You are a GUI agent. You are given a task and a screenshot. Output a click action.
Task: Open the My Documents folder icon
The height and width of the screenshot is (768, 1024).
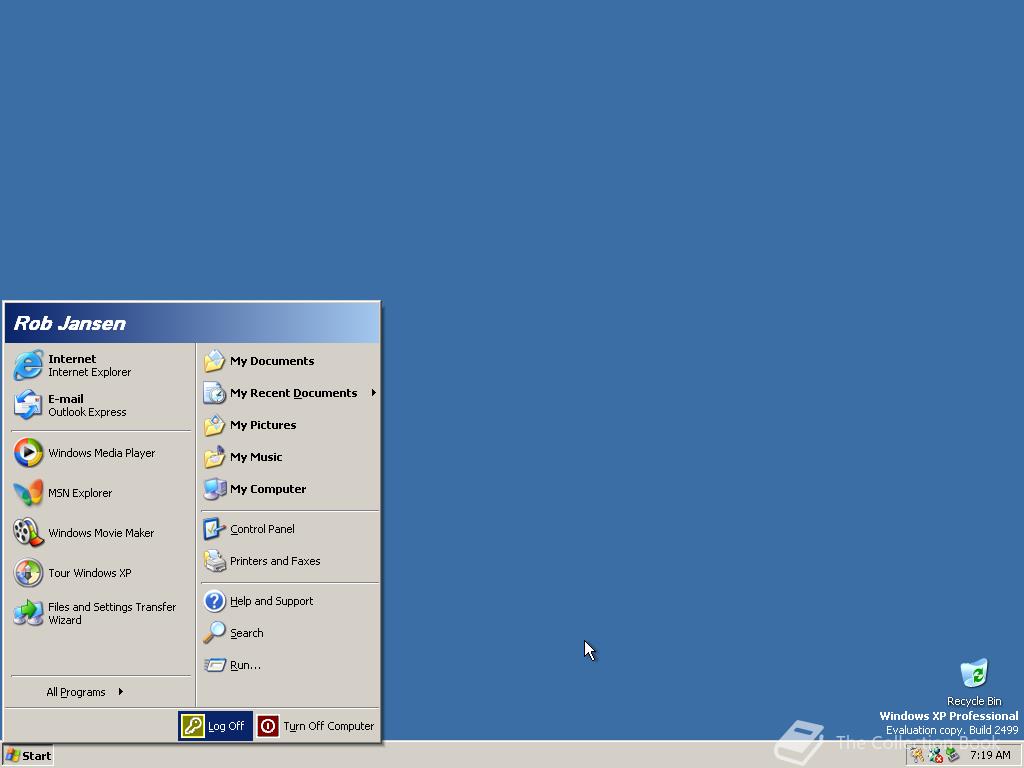214,361
